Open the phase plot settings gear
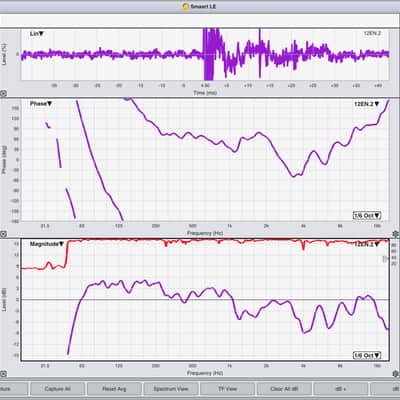This screenshot has height=400, width=400. click(x=395, y=234)
